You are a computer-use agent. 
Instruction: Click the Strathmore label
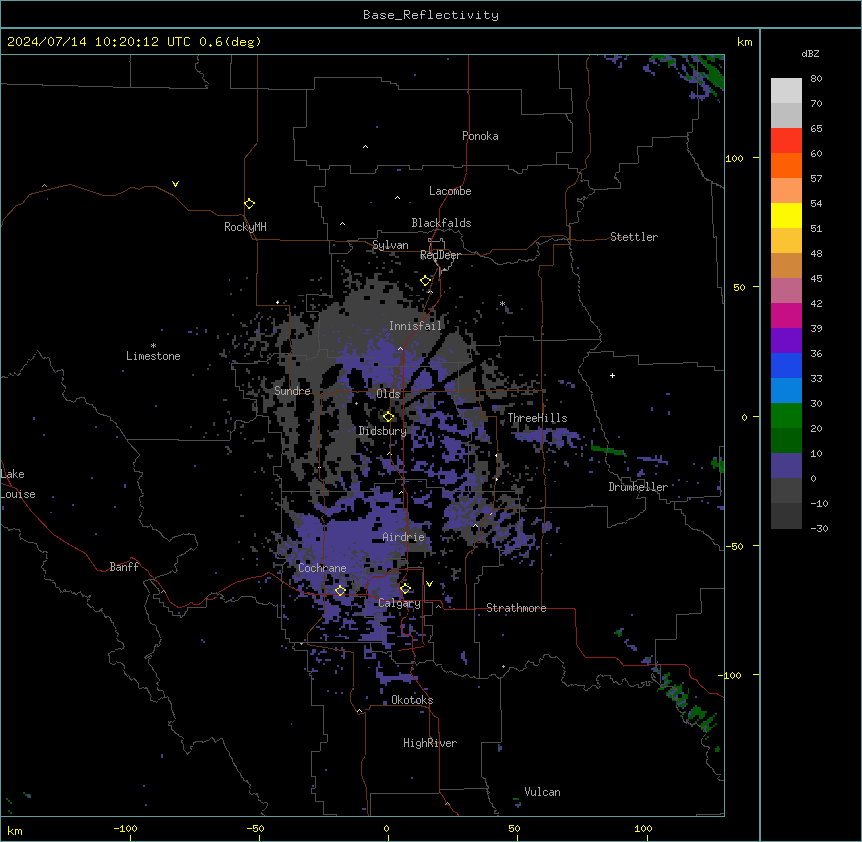[x=516, y=608]
